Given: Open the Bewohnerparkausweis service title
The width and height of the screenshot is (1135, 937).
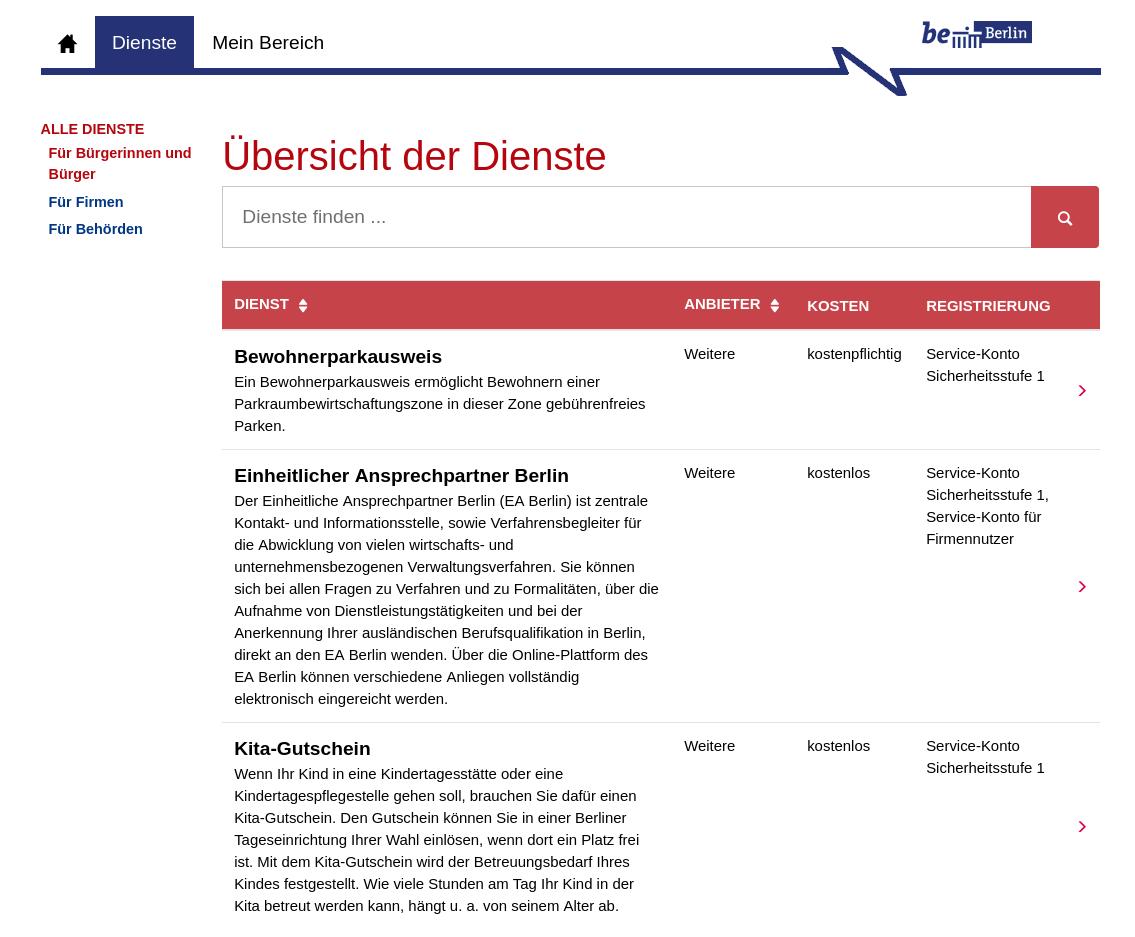Looking at the screenshot, I should pyautogui.click(x=337, y=357).
